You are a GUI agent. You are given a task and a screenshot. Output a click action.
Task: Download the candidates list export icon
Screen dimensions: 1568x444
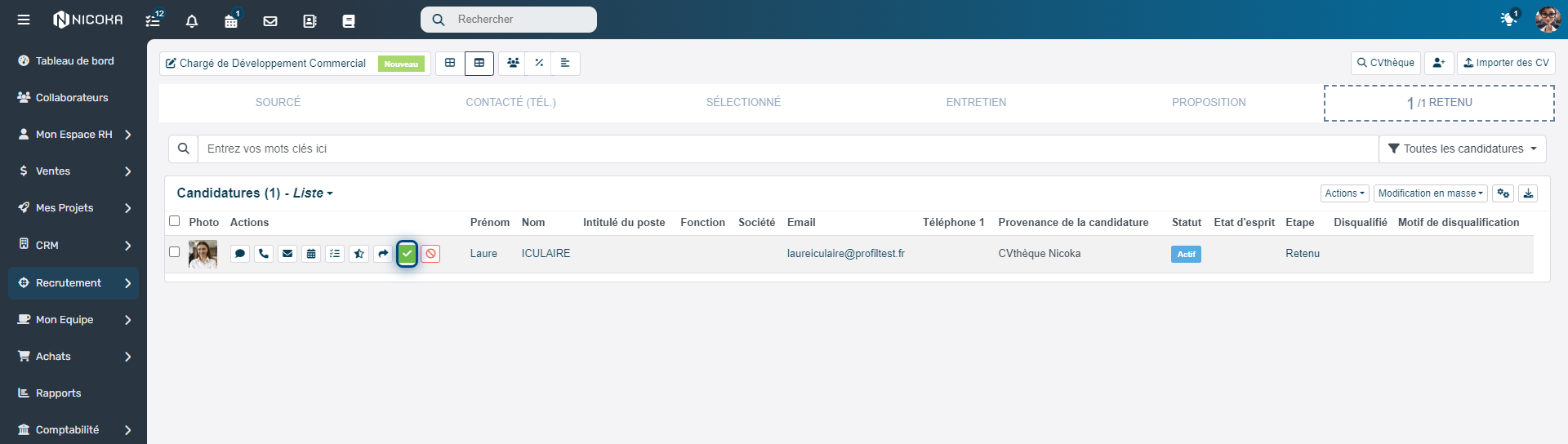1528,193
